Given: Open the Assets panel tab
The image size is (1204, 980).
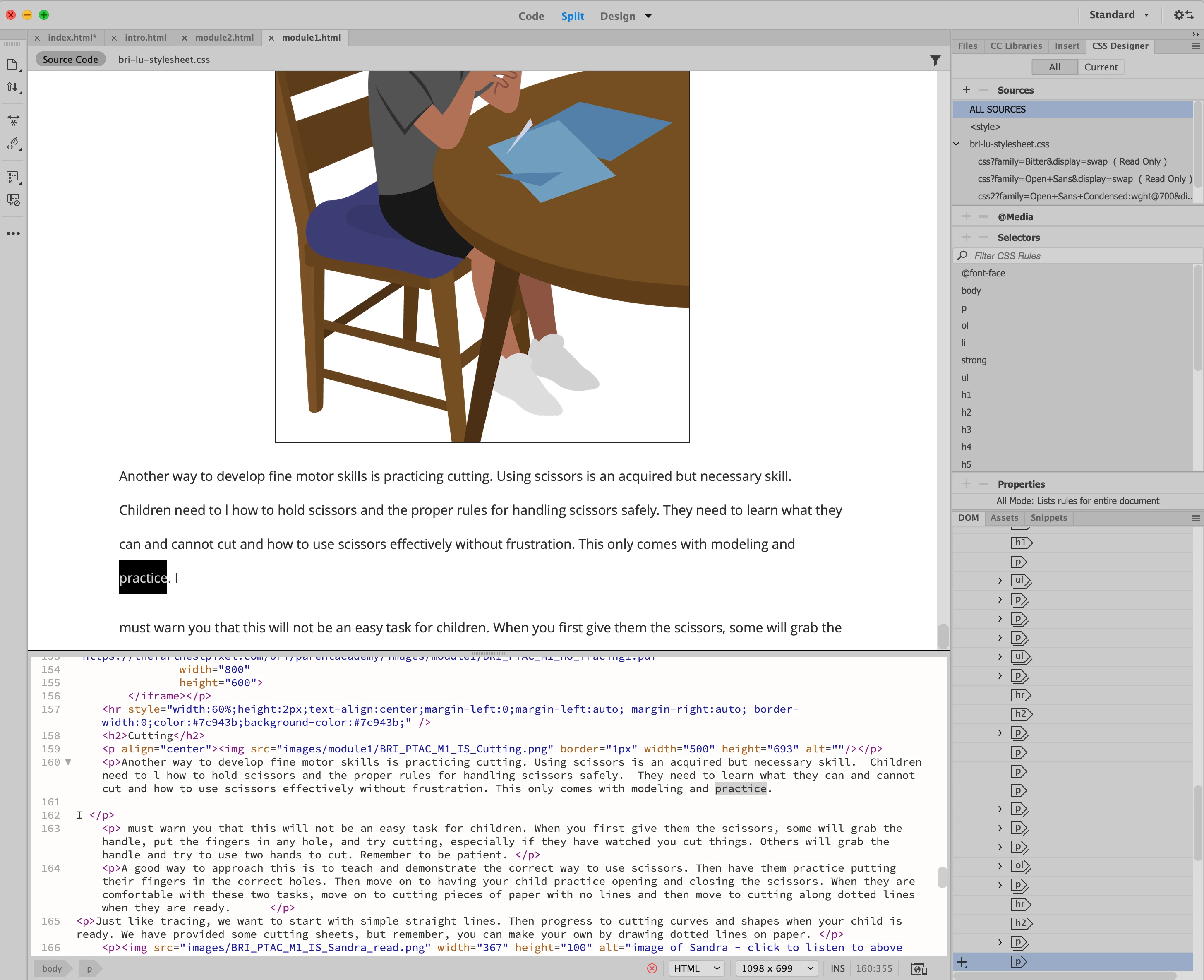Looking at the screenshot, I should pos(1004,518).
